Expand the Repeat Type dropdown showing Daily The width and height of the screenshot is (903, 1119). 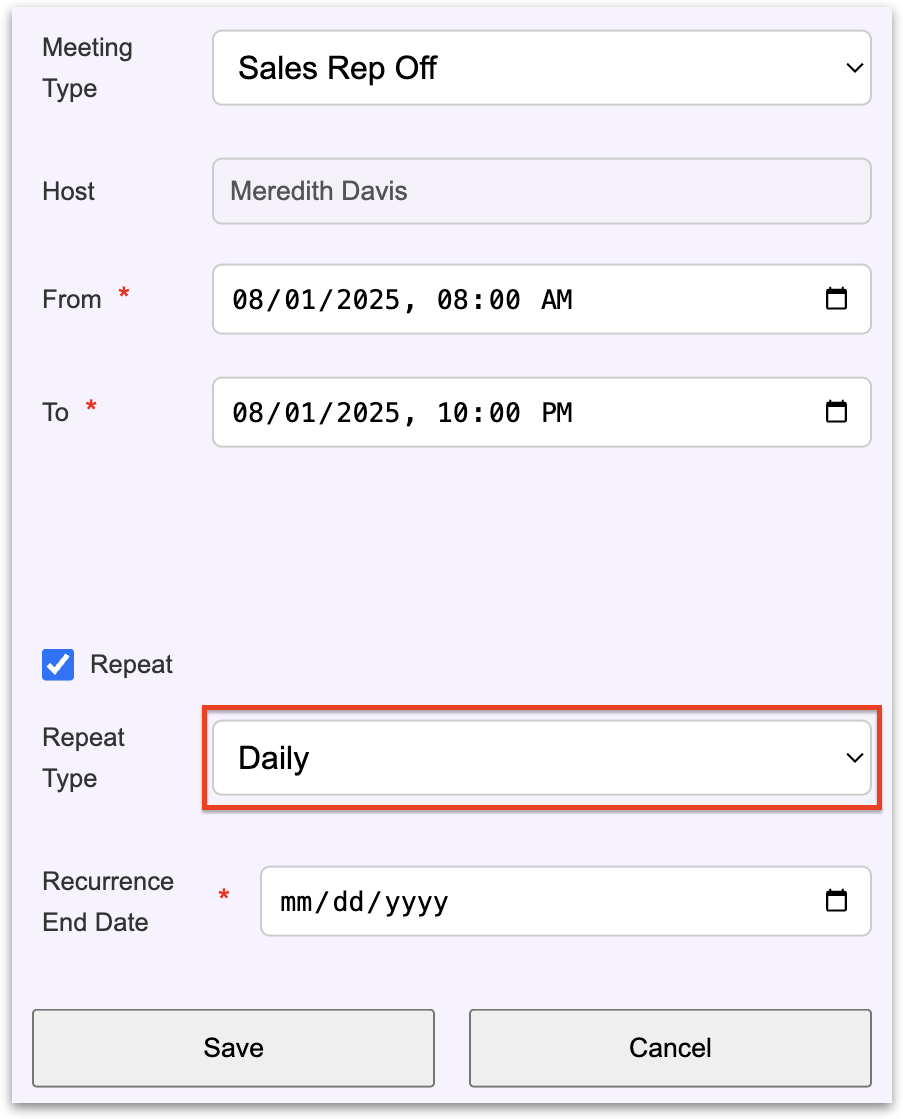click(x=541, y=758)
